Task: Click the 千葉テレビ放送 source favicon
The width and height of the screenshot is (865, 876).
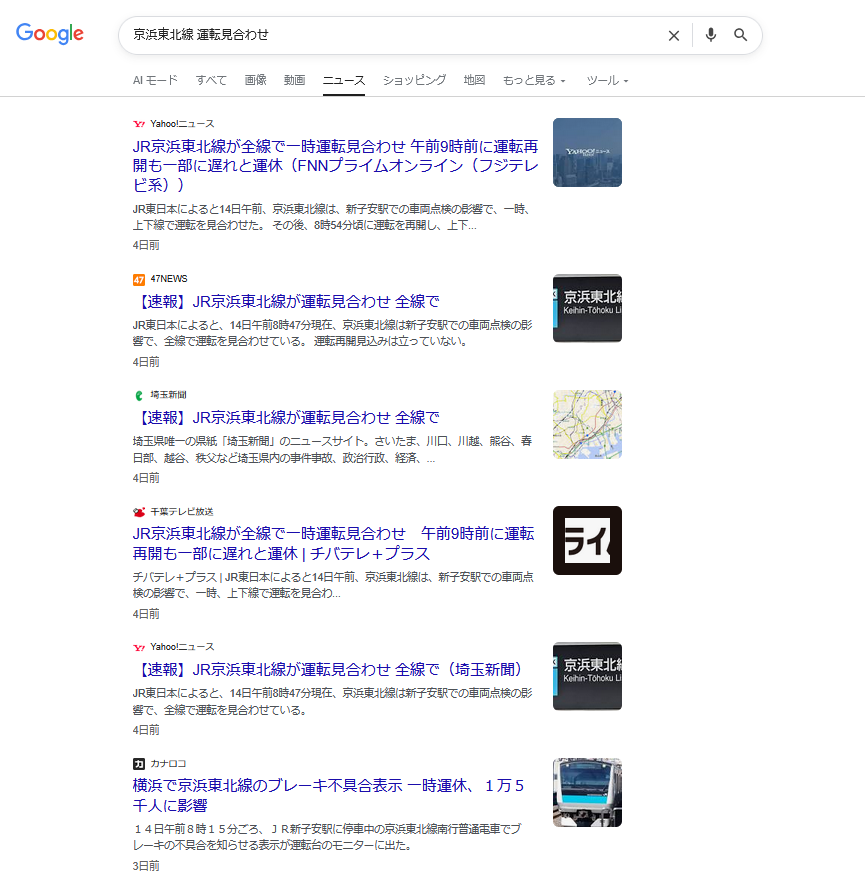Action: pos(139,511)
